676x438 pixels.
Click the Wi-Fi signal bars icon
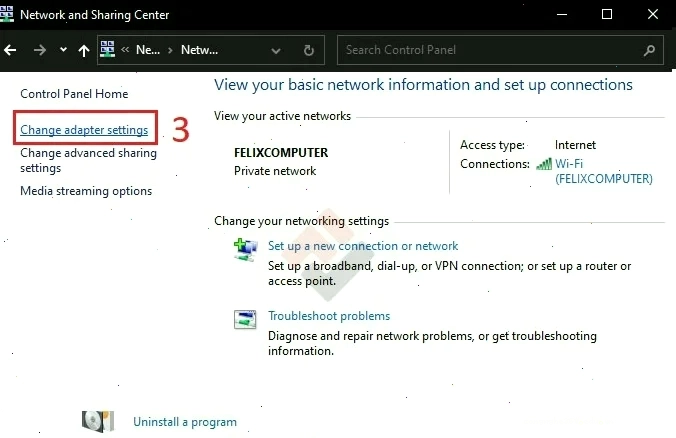[x=544, y=164]
